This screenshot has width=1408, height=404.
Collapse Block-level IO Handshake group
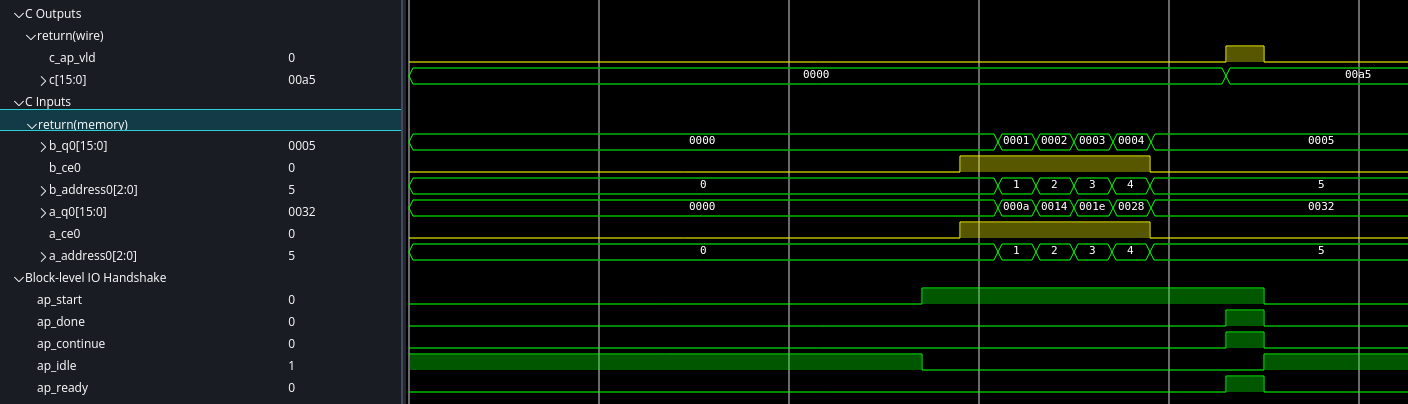pos(18,278)
